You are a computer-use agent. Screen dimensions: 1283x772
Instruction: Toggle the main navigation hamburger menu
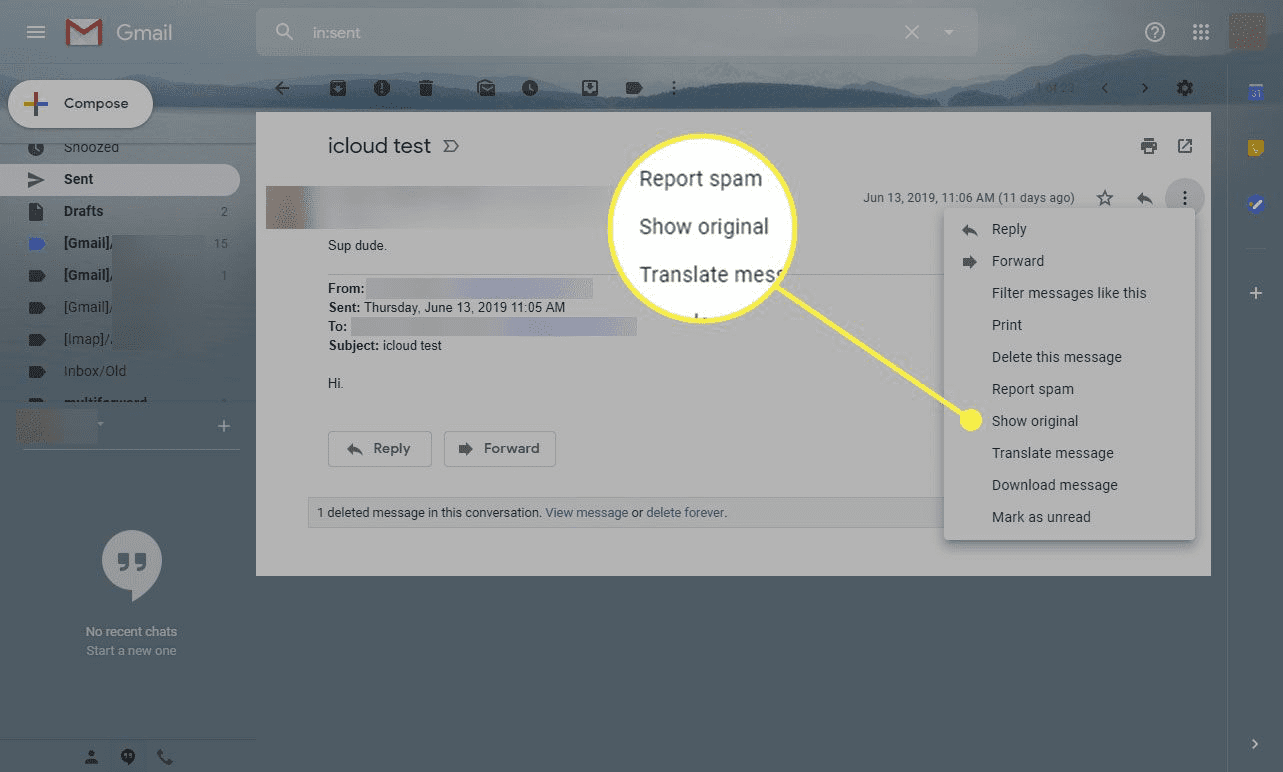[x=35, y=31]
